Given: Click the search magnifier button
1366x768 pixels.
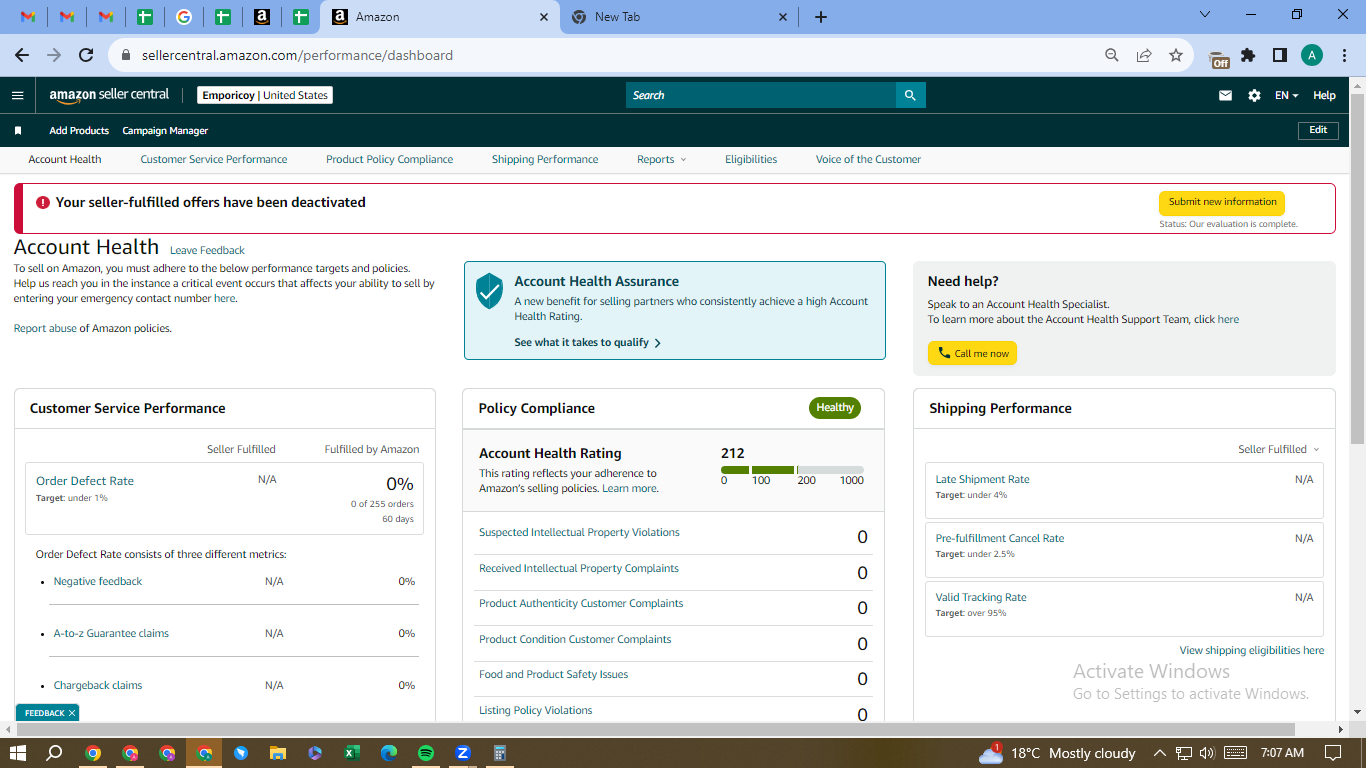Looking at the screenshot, I should coord(910,95).
